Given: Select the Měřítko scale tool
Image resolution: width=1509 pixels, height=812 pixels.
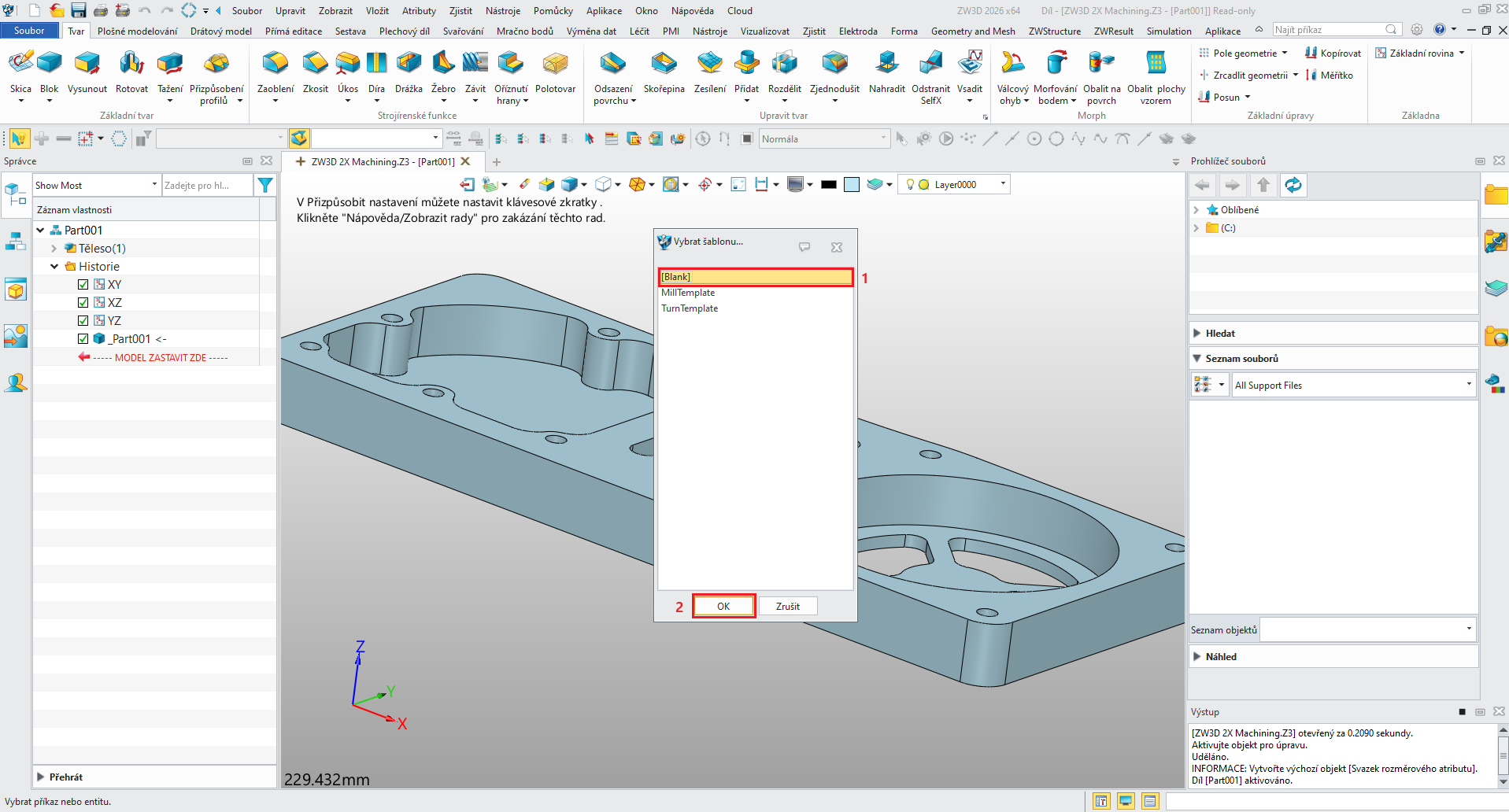Looking at the screenshot, I should (1330, 76).
